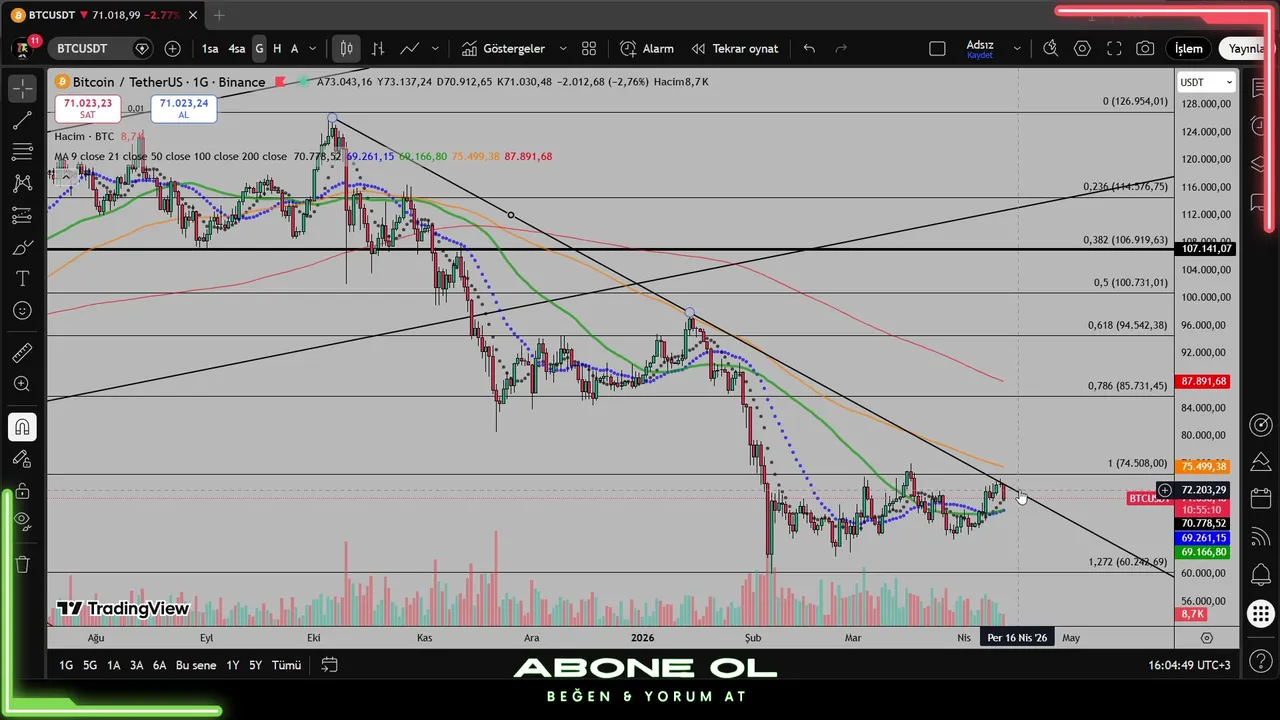1280x720 pixels.
Task: Select the bar chart style icon
Action: (x=378, y=48)
